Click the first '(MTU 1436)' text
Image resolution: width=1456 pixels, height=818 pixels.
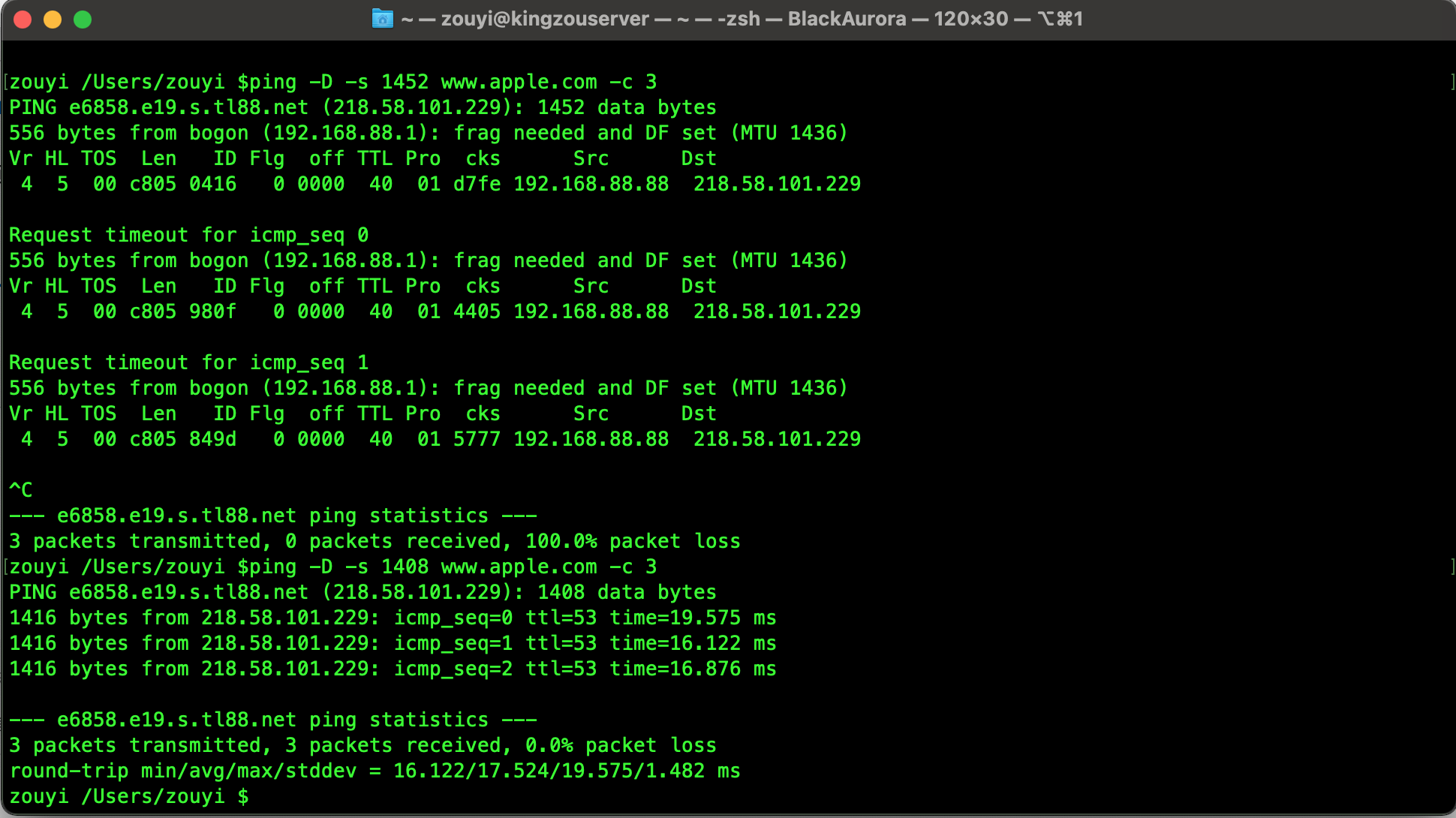pos(789,133)
